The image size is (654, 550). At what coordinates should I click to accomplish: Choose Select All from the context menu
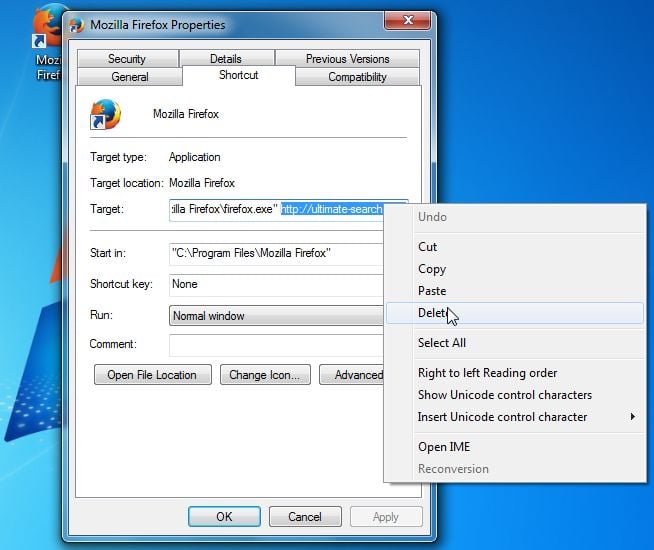[515, 343]
